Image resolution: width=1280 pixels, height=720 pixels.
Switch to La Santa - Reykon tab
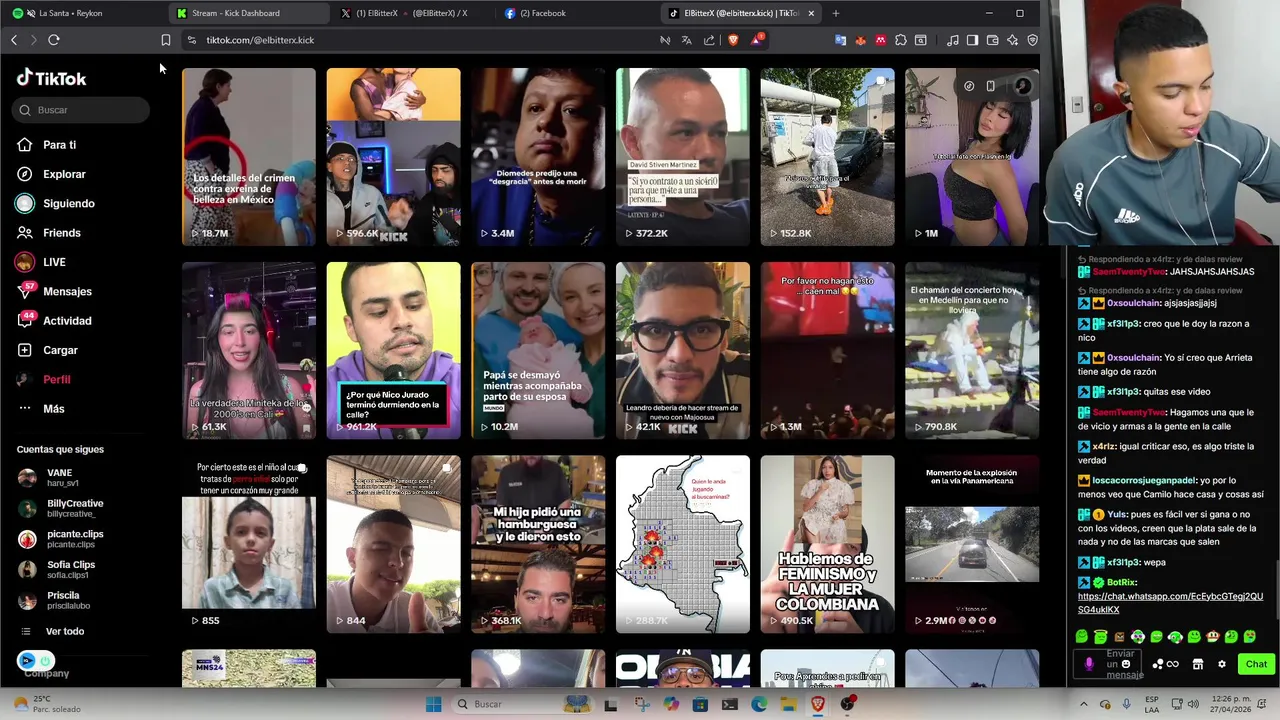coord(82,13)
